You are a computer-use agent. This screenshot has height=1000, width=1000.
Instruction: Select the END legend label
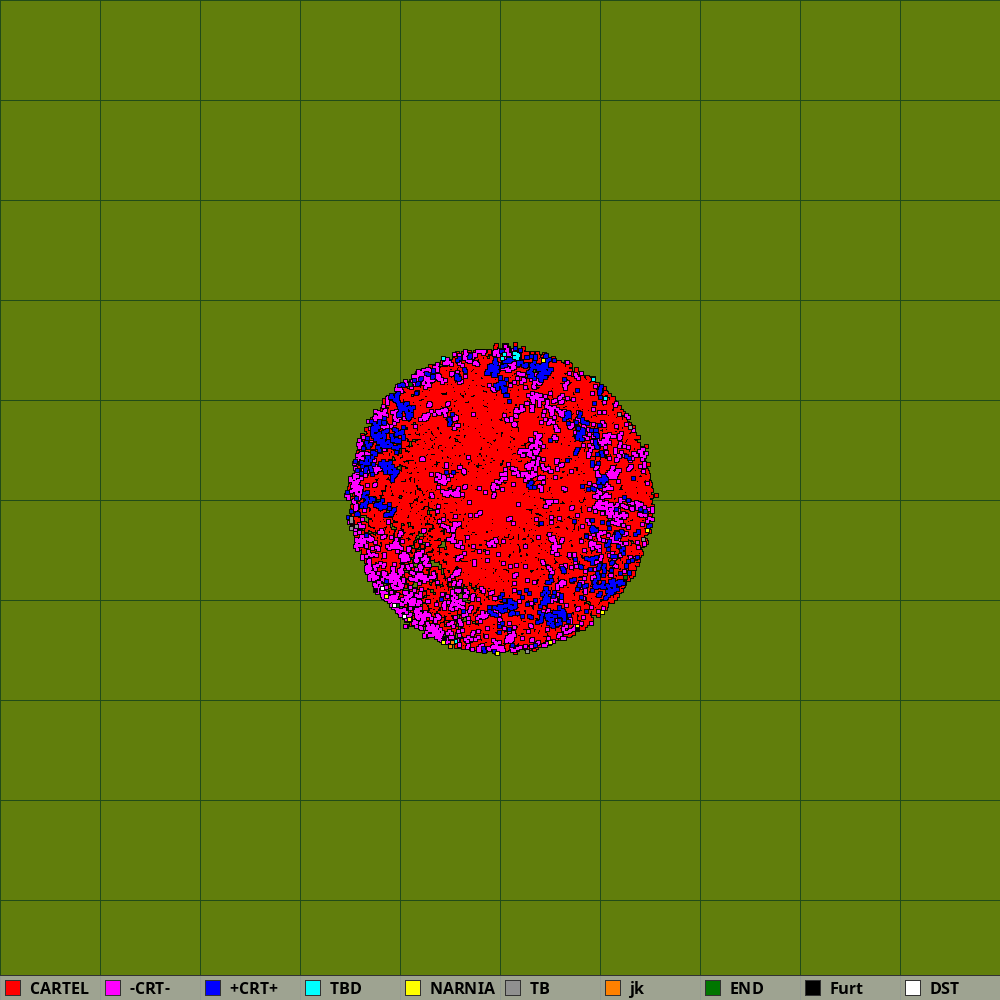[747, 989]
